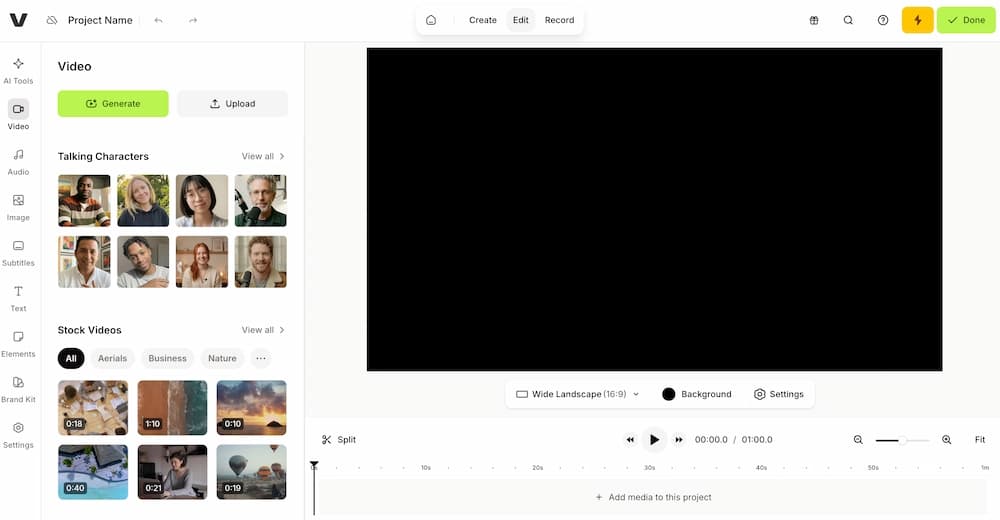Switch to the Create tab
The image size is (1000, 520).
pyautogui.click(x=483, y=20)
